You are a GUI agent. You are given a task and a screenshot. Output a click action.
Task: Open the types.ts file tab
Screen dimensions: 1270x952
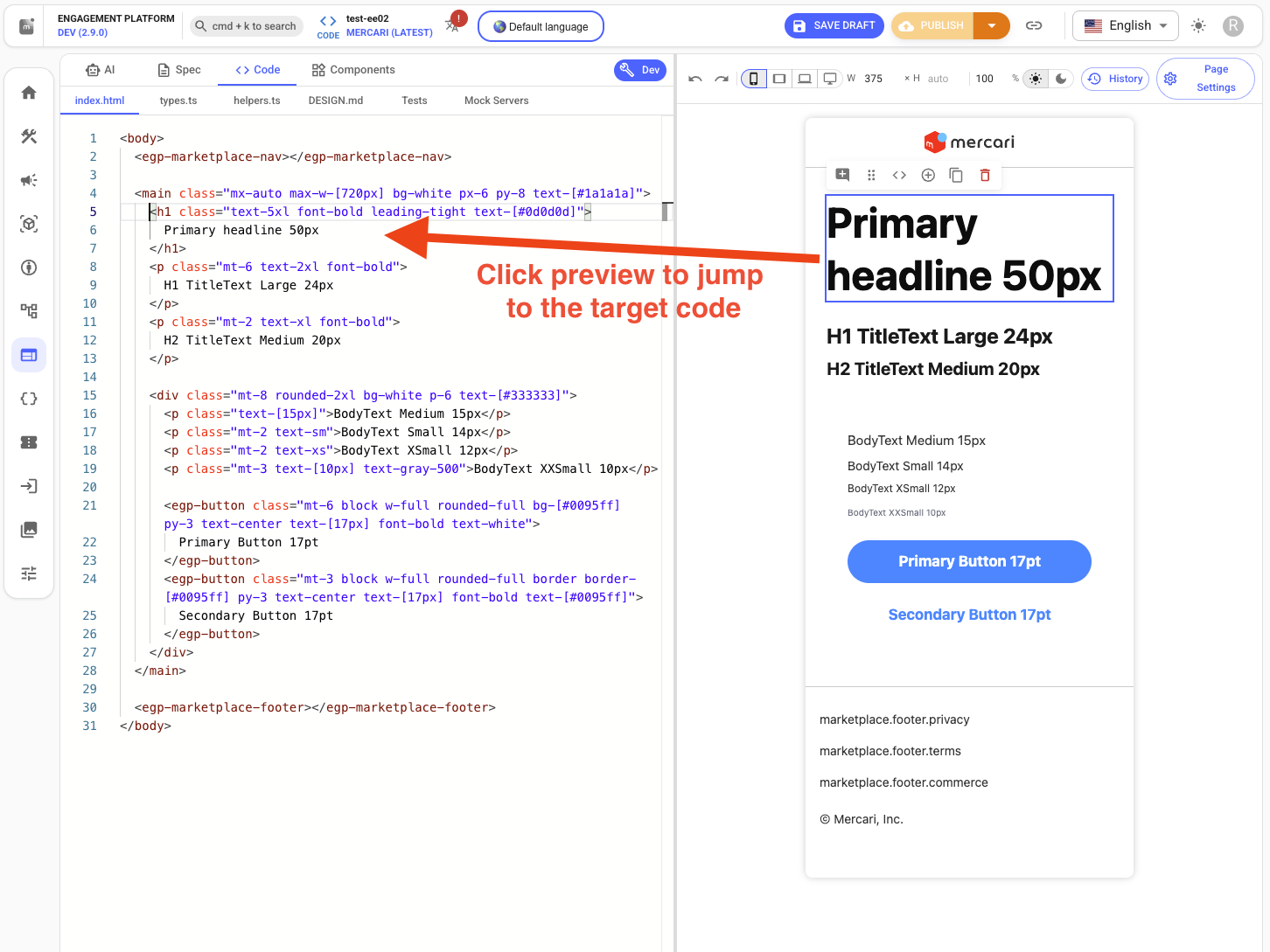click(x=178, y=101)
